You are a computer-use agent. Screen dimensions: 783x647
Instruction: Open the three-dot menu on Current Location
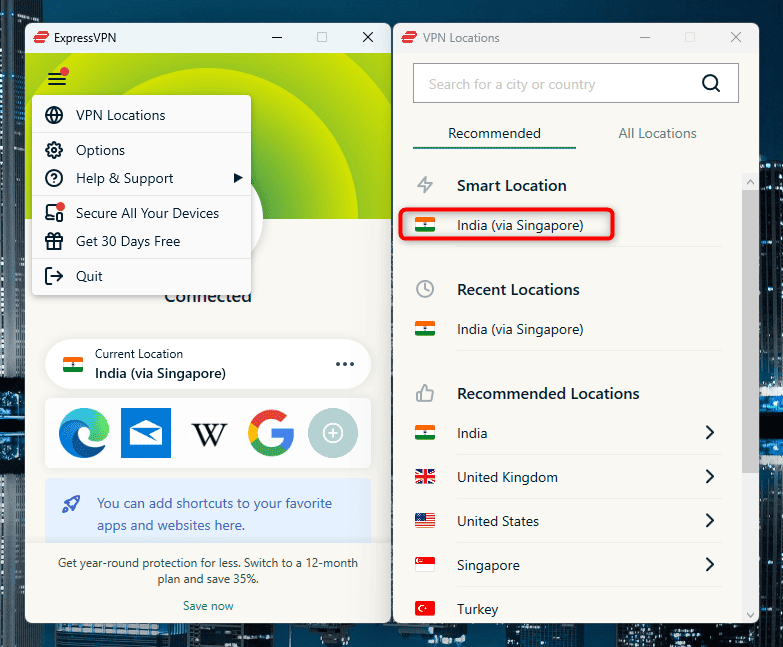(x=345, y=364)
